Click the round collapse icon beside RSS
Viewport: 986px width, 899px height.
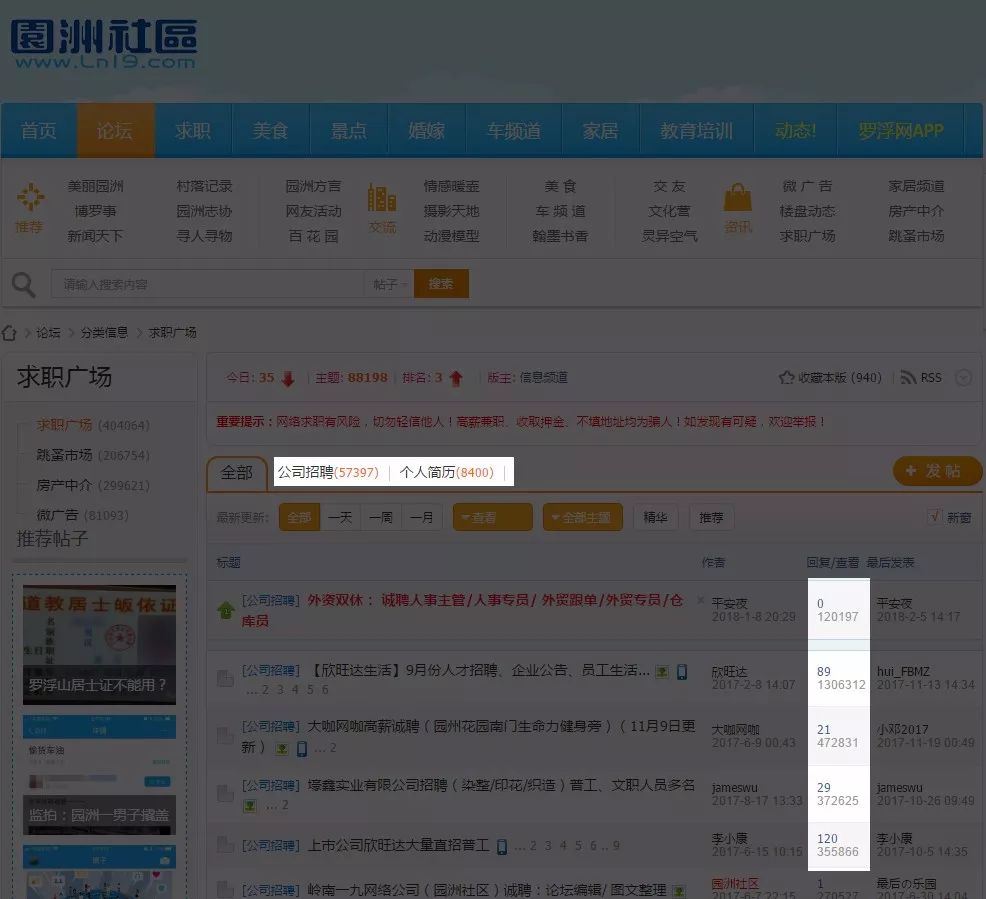[963, 377]
